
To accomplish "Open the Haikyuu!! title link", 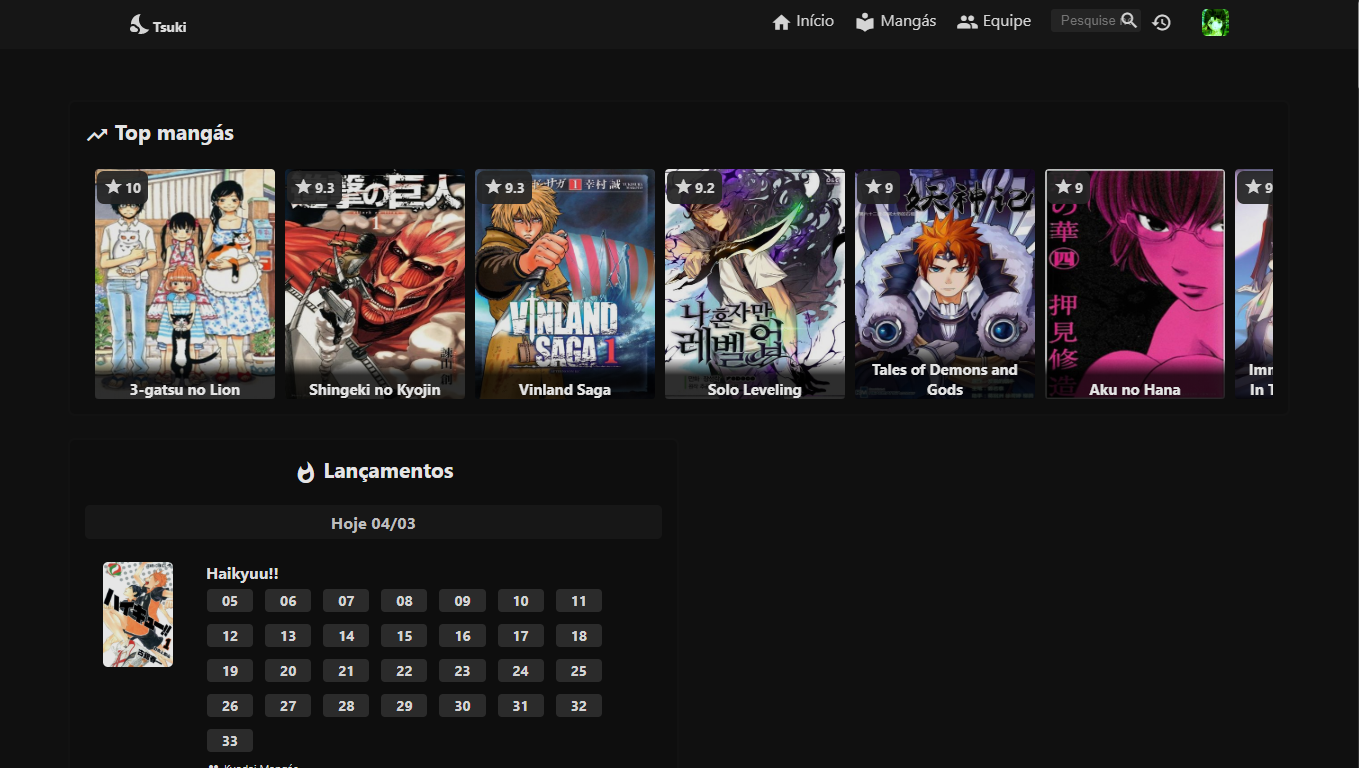I will 242,573.
